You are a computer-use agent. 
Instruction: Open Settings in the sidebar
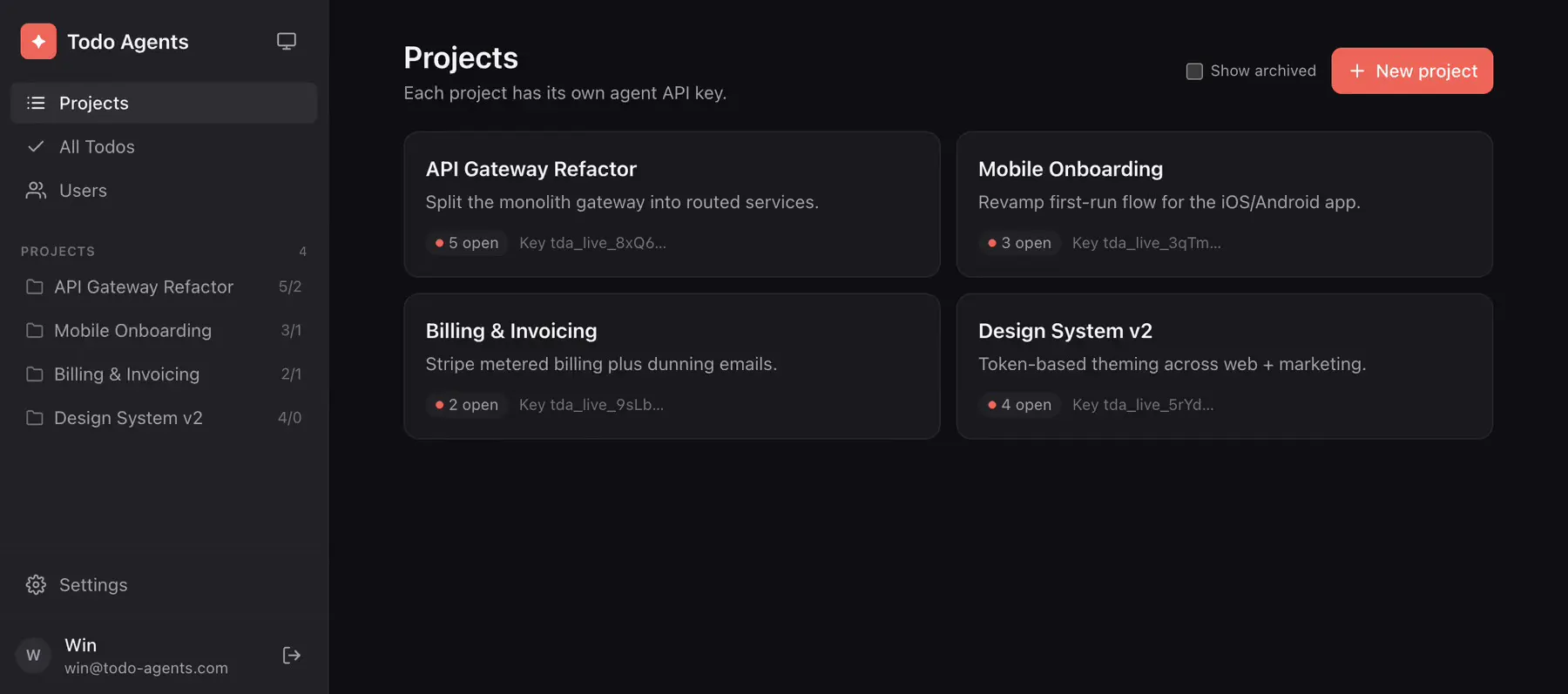[164, 585]
